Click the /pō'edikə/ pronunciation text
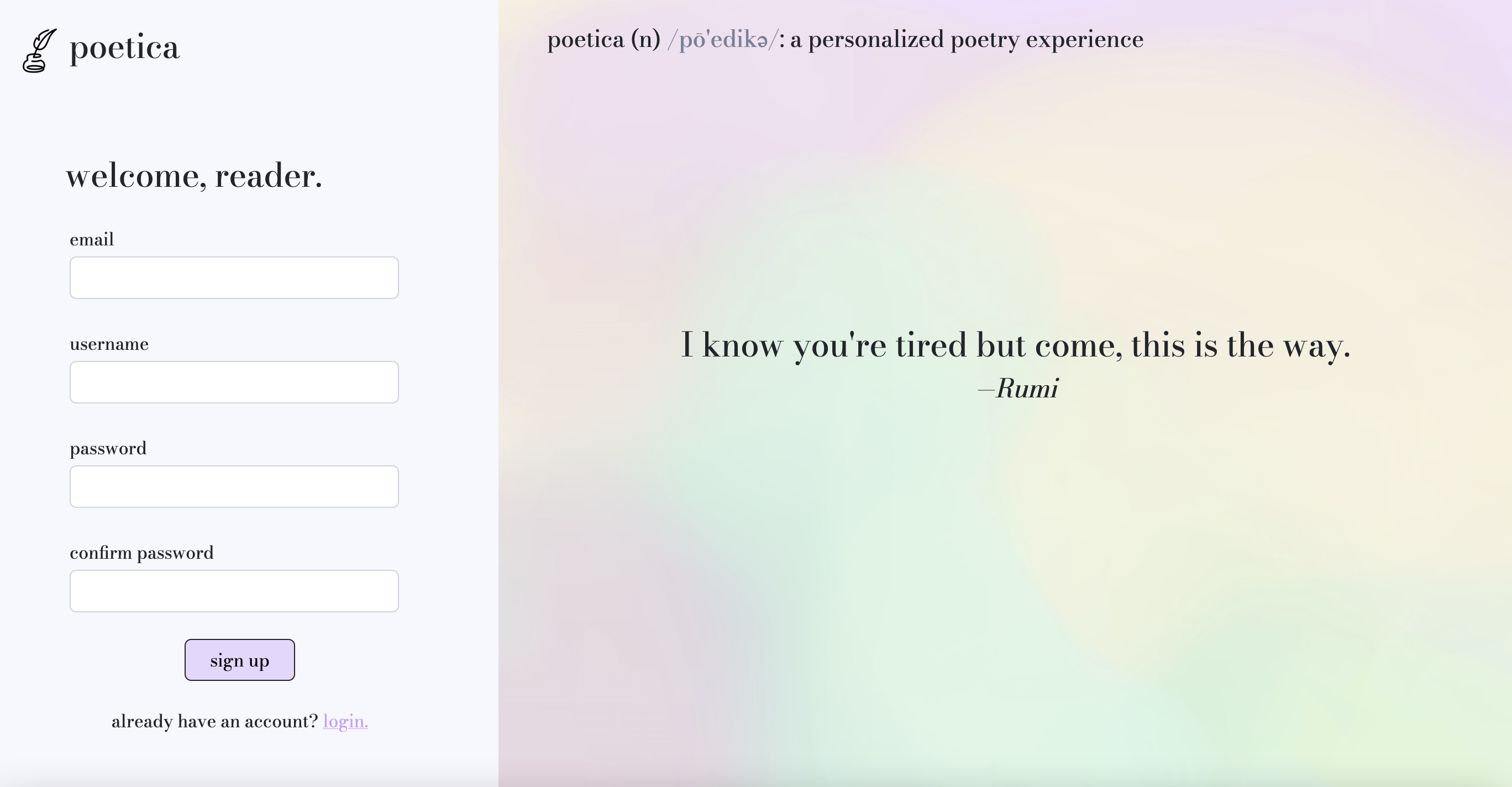The image size is (1512, 787). point(722,40)
